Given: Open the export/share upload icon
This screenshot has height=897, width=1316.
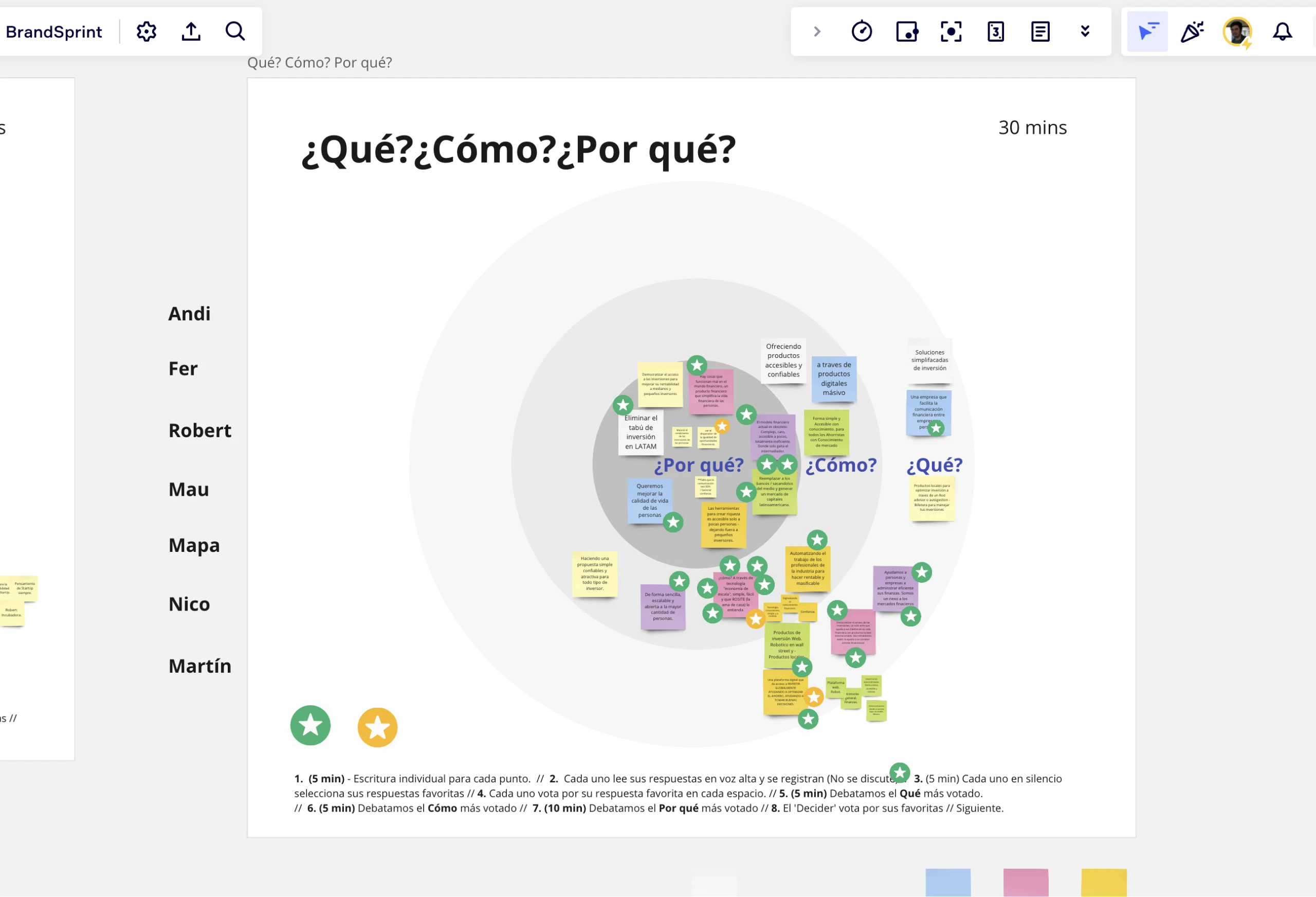Looking at the screenshot, I should point(191,31).
